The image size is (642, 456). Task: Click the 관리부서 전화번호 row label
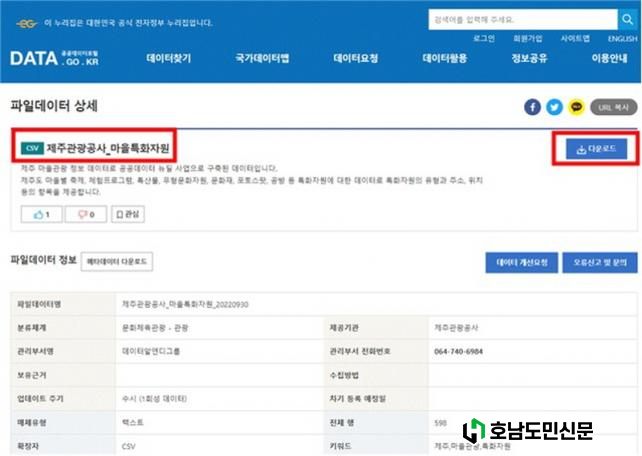tap(360, 351)
